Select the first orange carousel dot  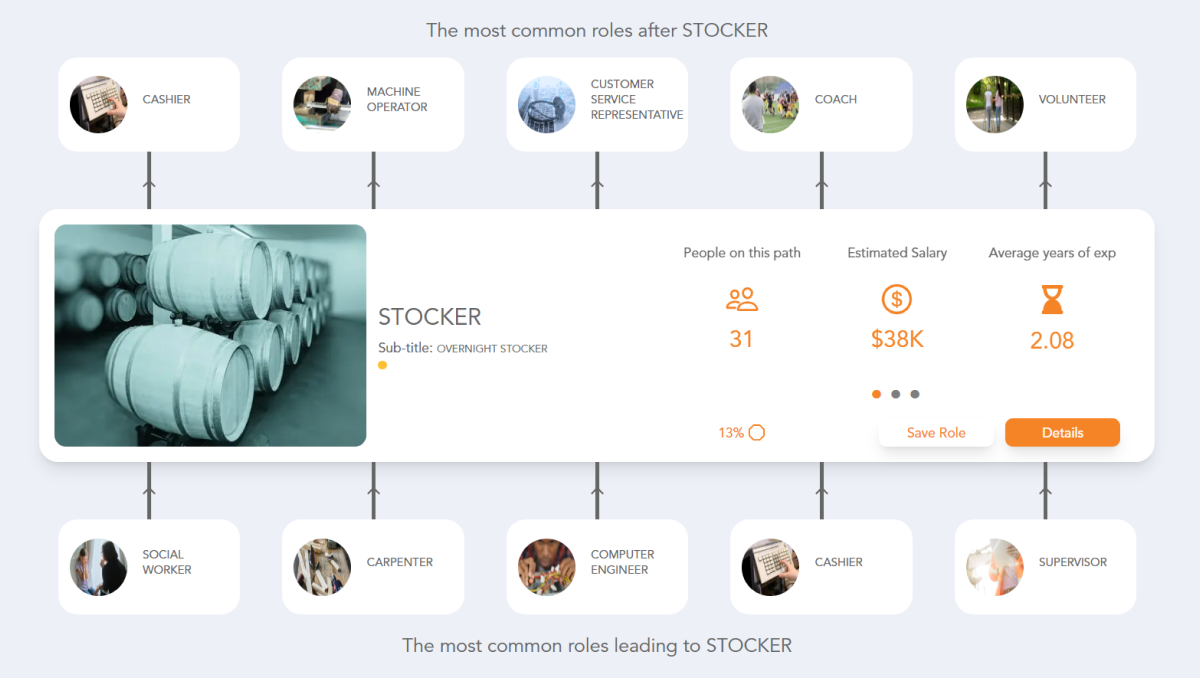coord(876,394)
